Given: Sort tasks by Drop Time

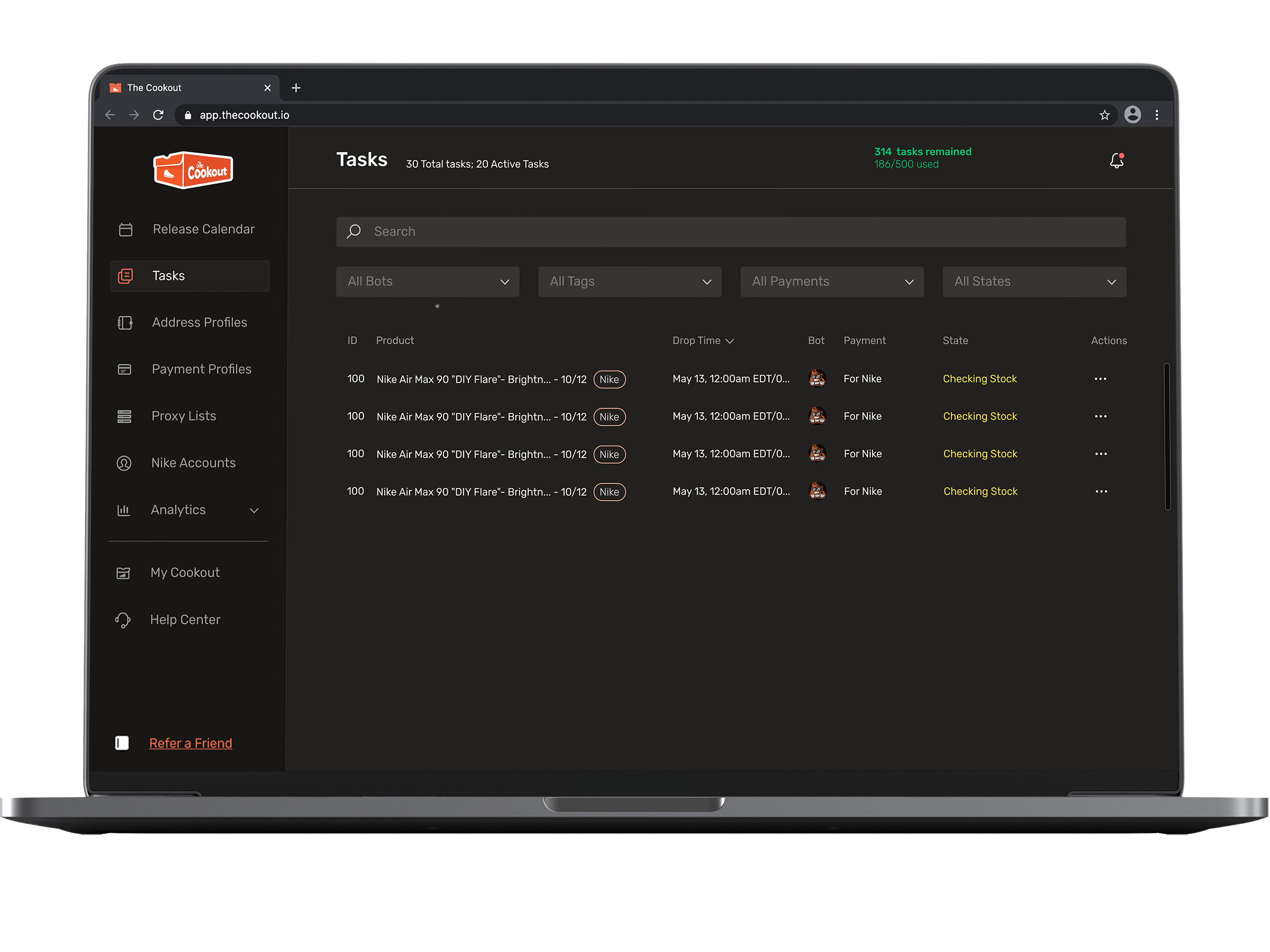Looking at the screenshot, I should click(x=702, y=340).
